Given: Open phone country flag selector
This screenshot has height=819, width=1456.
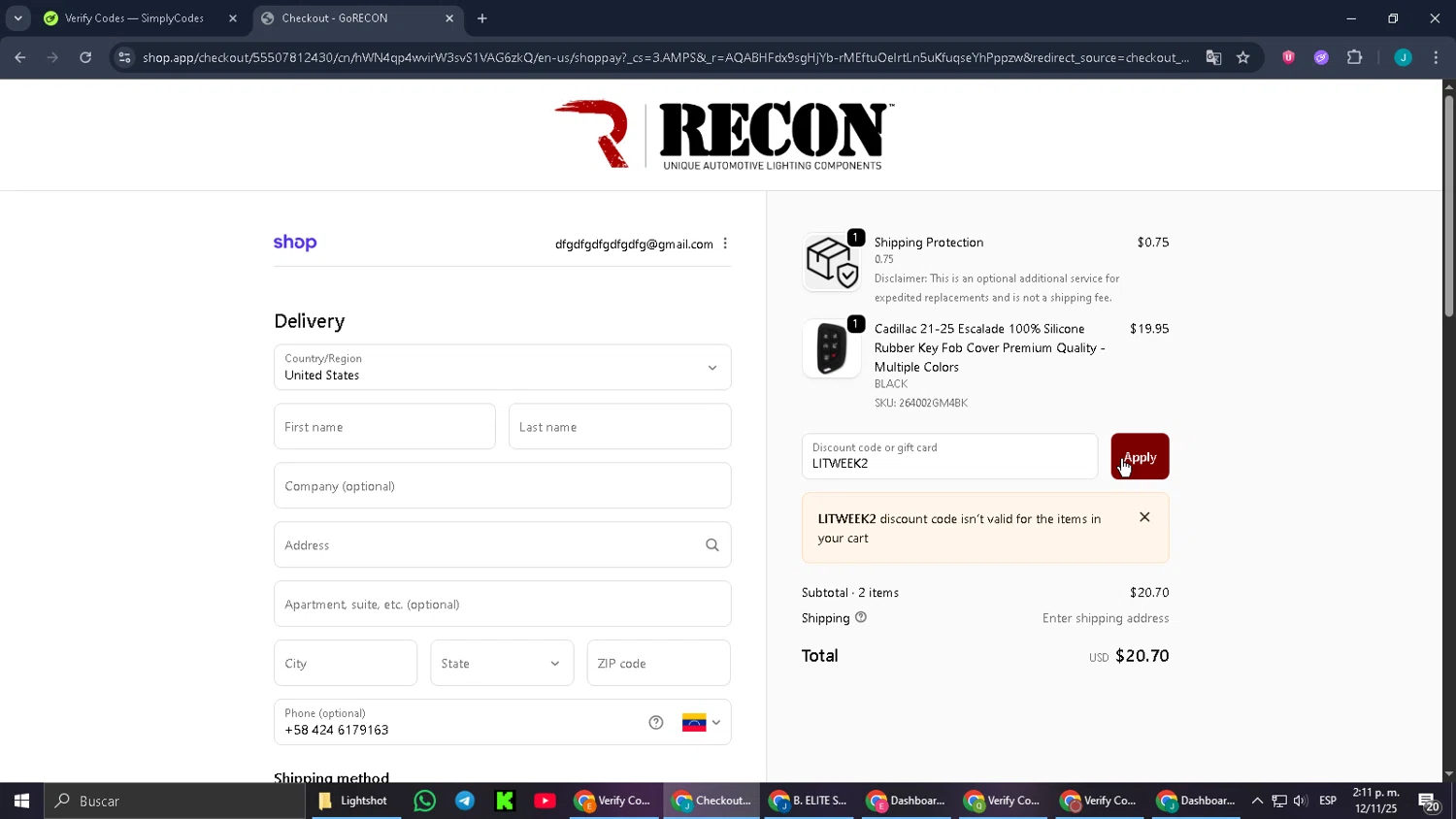Looking at the screenshot, I should coord(701,722).
